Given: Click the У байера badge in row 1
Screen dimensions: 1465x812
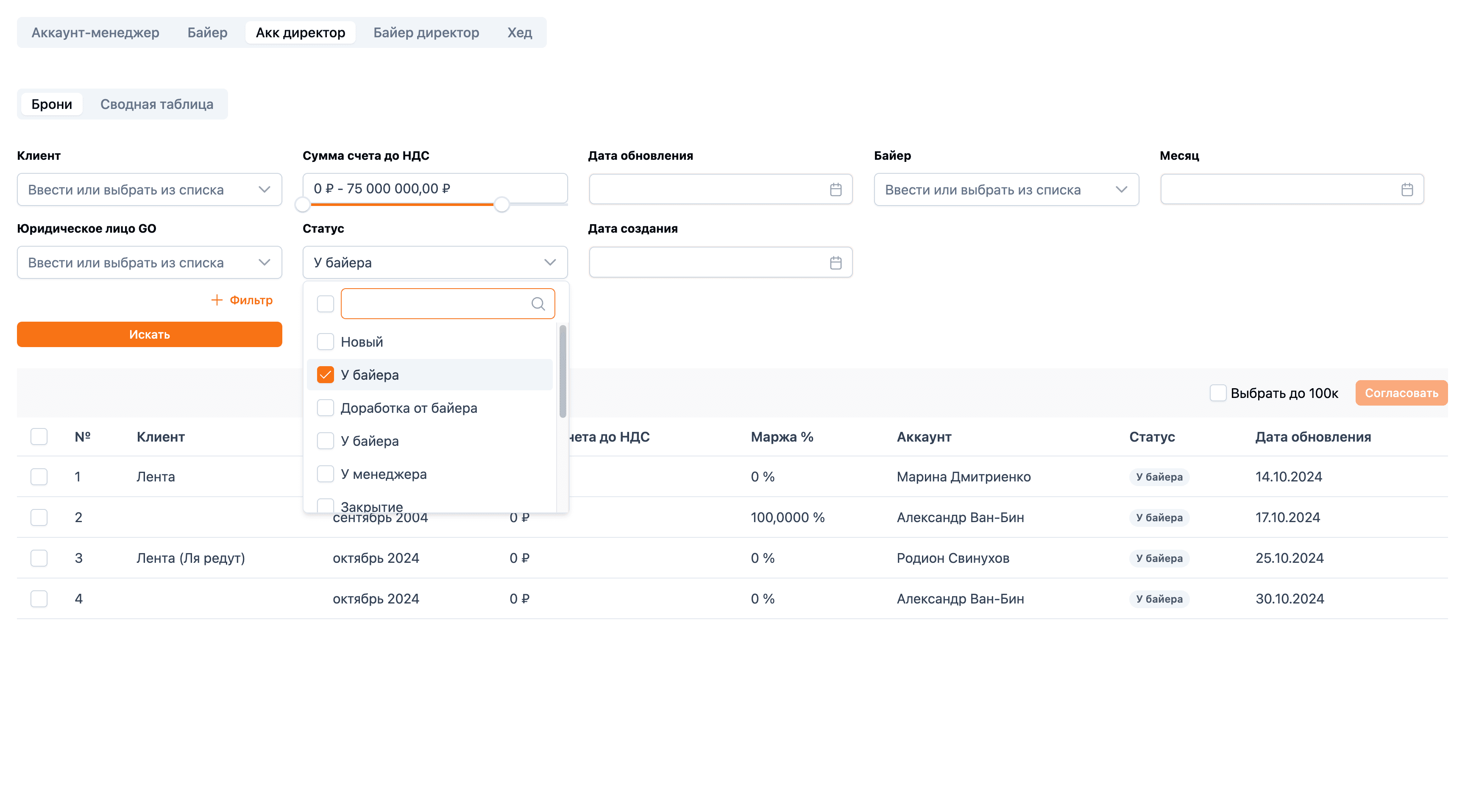Looking at the screenshot, I should 1159,476.
